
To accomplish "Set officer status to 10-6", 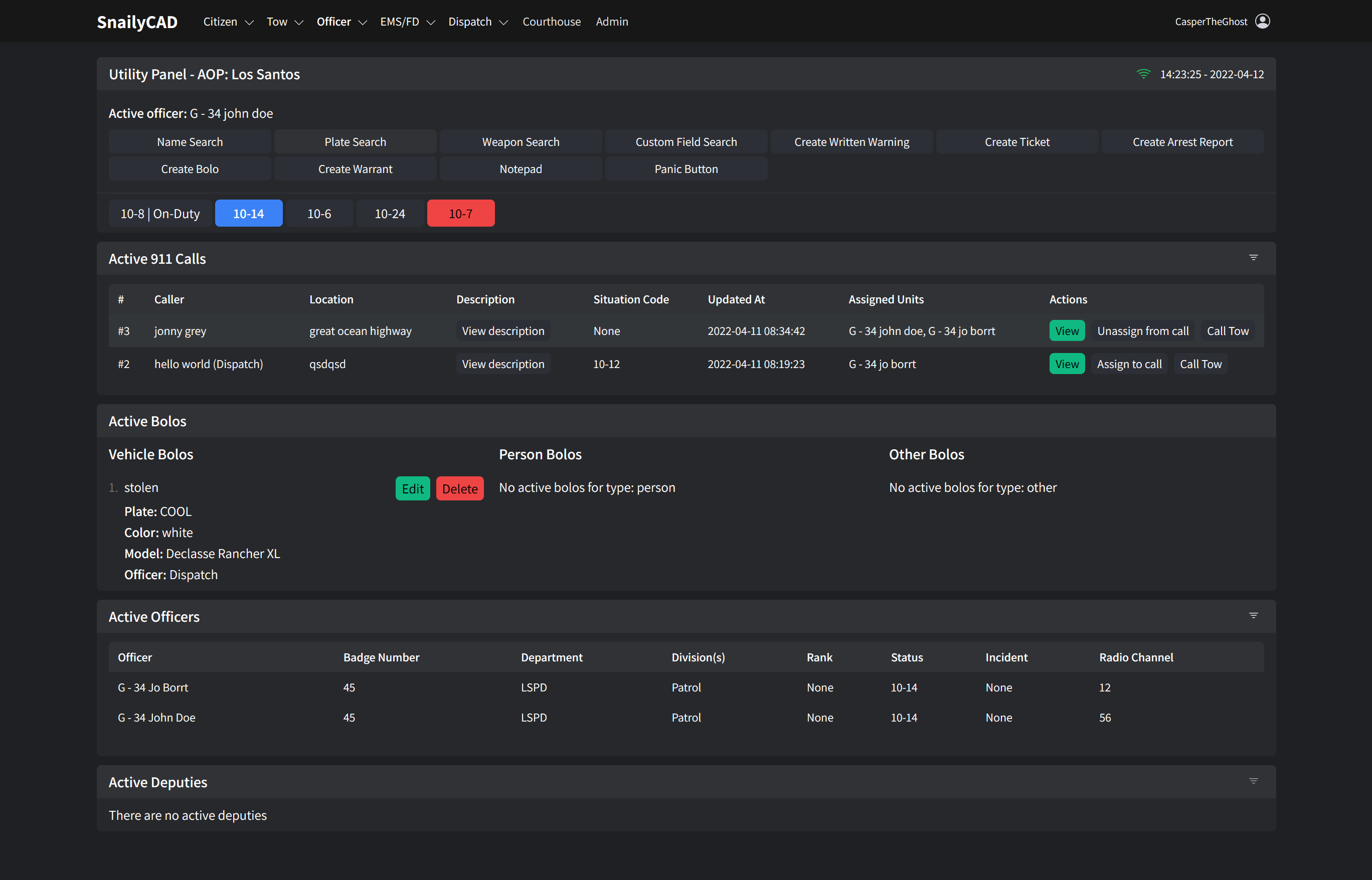I will (x=318, y=213).
